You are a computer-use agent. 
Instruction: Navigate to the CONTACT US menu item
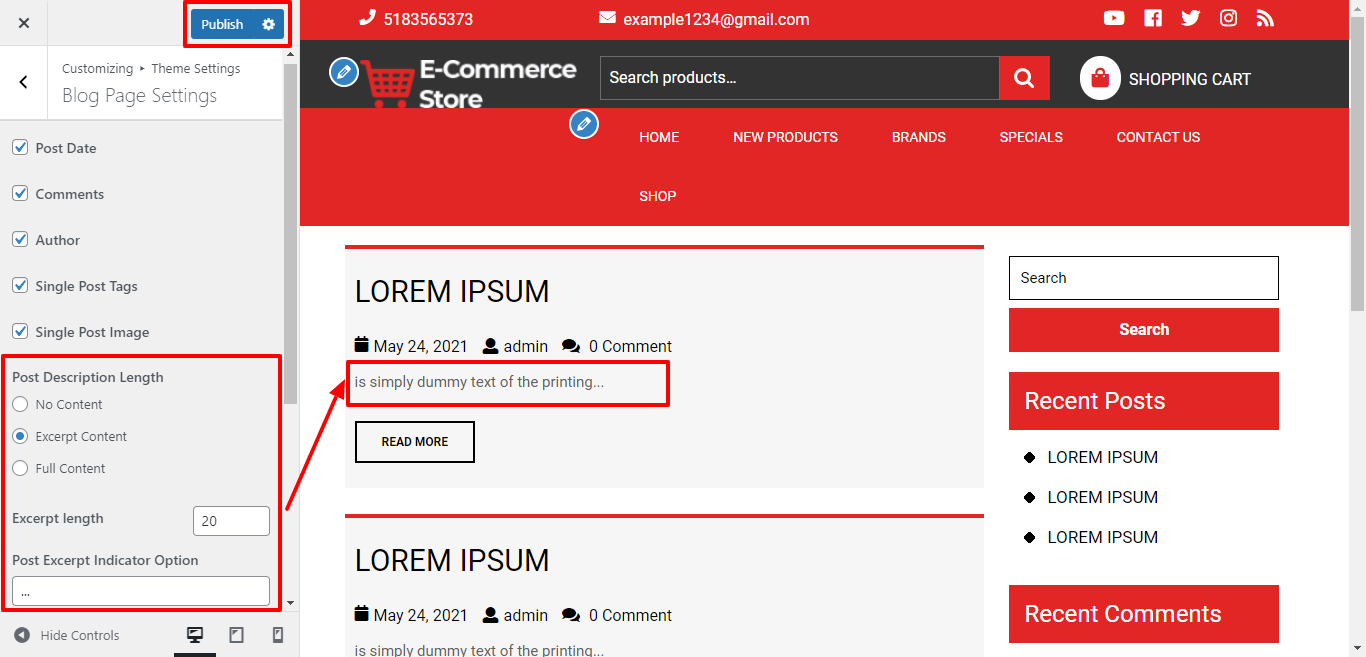point(1158,137)
